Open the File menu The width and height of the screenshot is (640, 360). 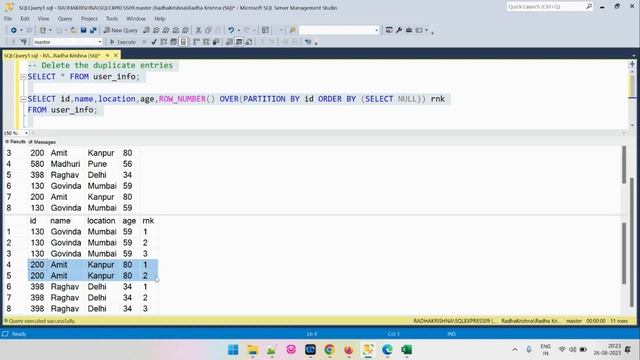pos(8,19)
